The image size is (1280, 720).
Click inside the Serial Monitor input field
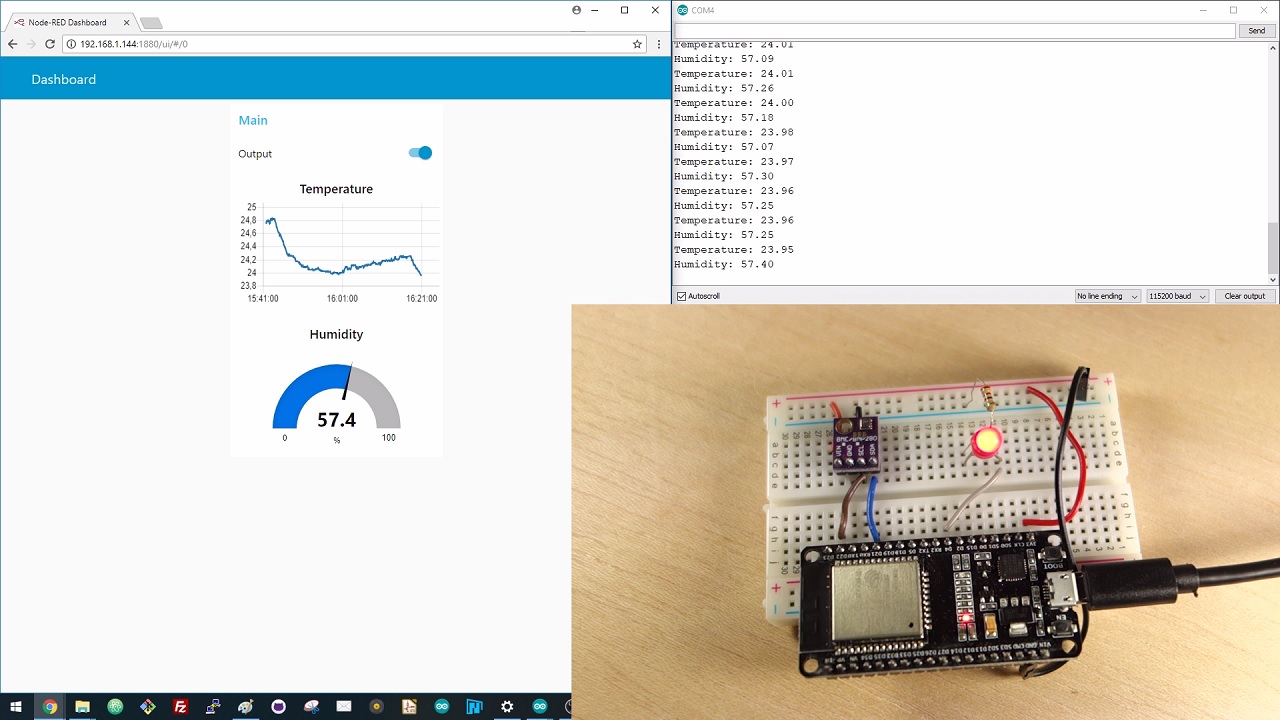coord(950,30)
